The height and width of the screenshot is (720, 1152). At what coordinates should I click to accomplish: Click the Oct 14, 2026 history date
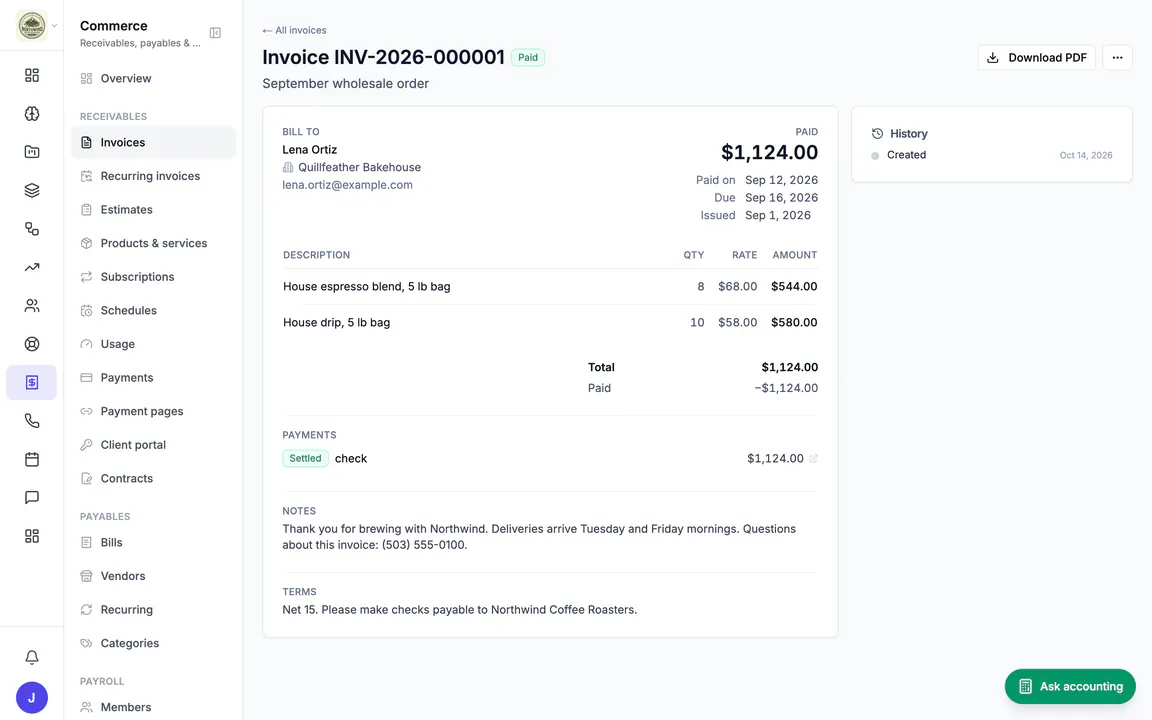click(1086, 155)
